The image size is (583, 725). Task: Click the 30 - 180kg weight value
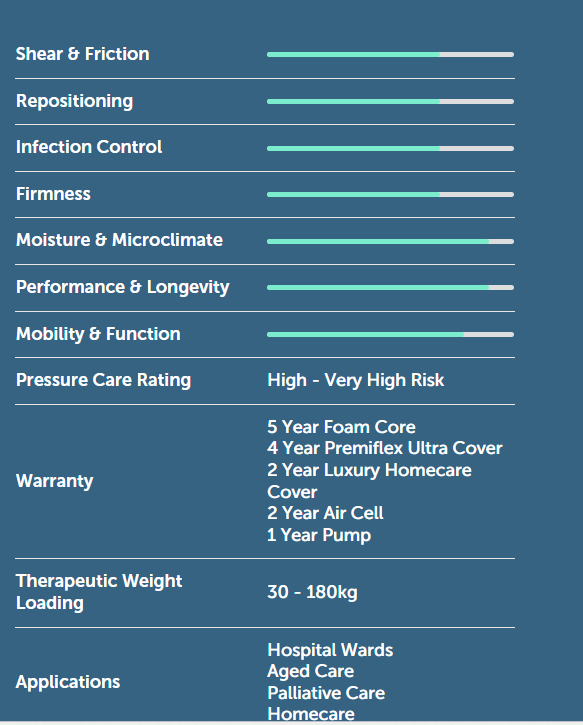pos(313,592)
